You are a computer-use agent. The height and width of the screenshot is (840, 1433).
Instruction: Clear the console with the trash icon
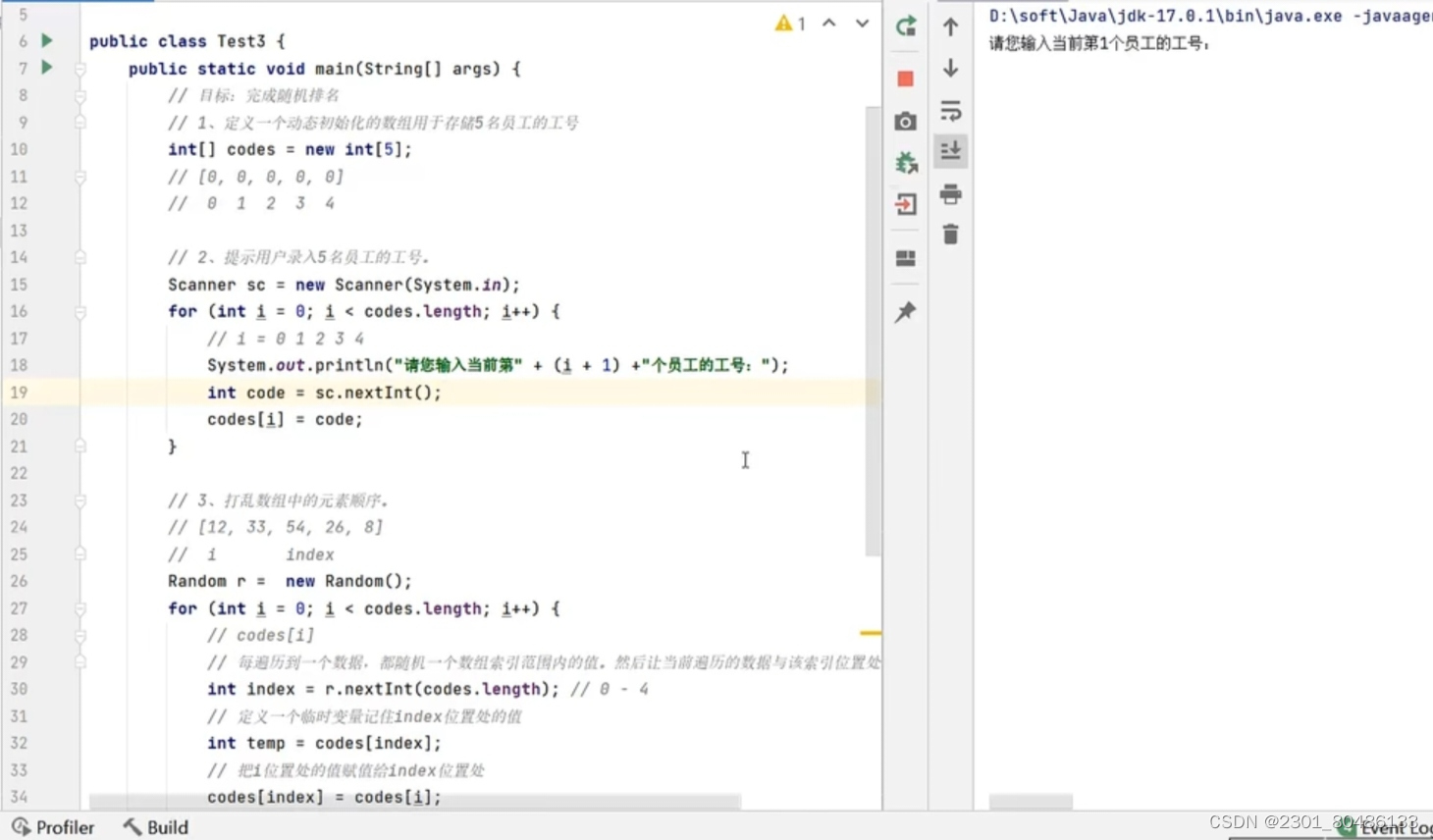(950, 235)
